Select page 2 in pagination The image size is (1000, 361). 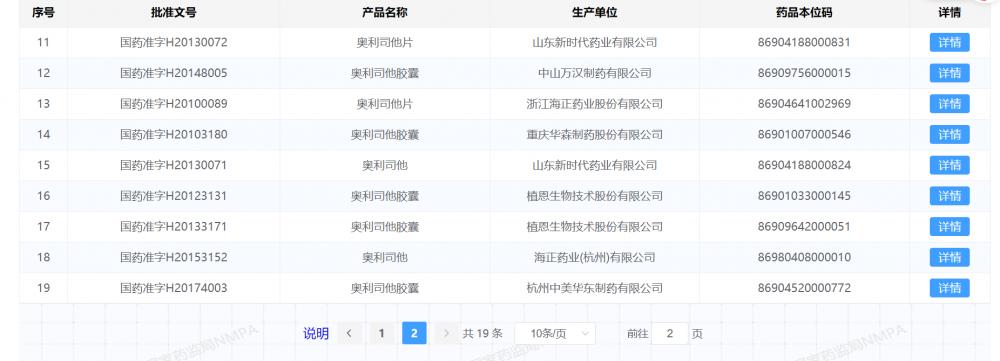[x=414, y=333]
